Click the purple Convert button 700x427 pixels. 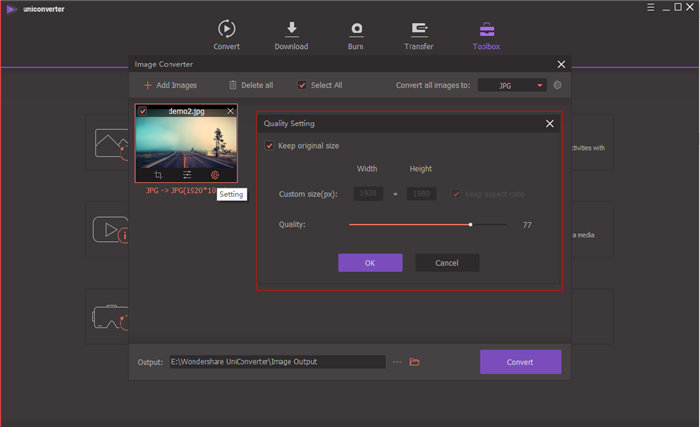point(520,362)
